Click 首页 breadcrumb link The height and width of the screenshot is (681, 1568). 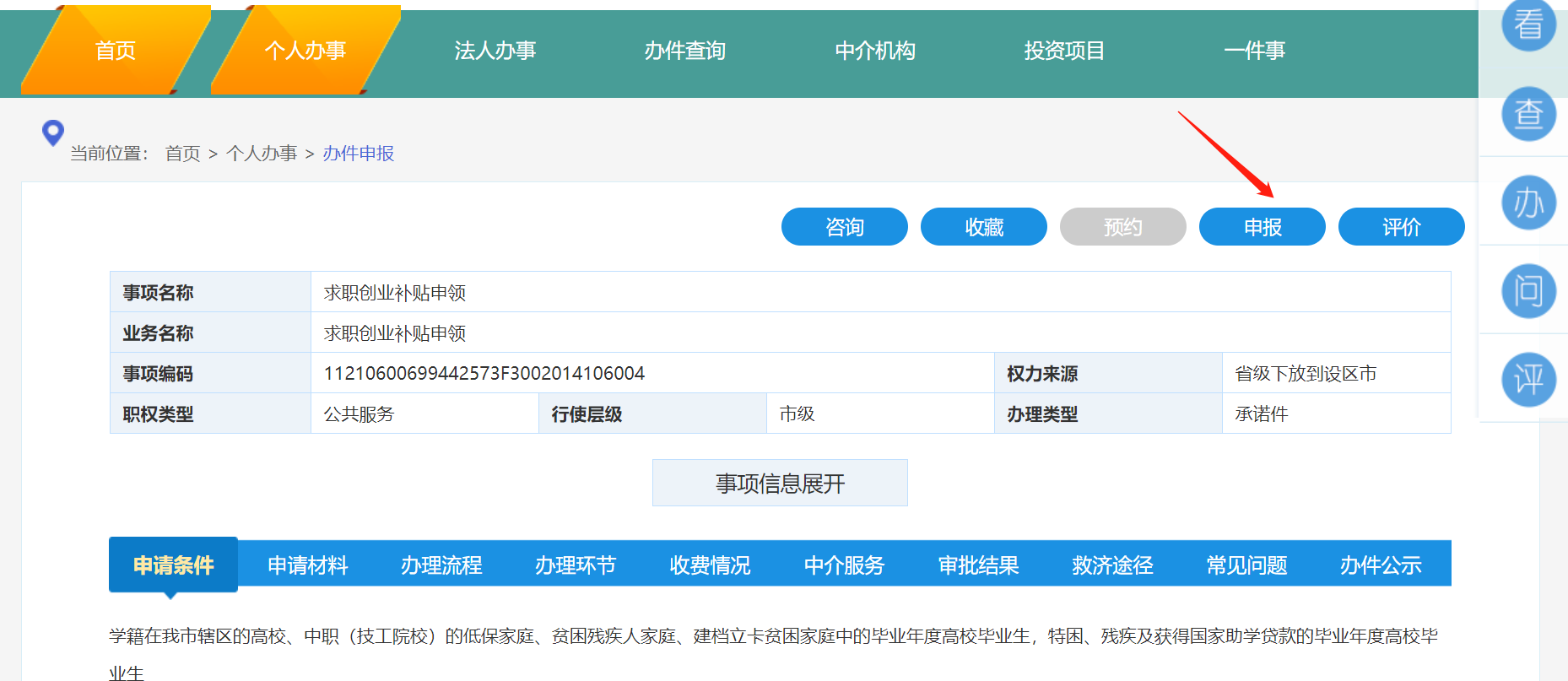[182, 154]
